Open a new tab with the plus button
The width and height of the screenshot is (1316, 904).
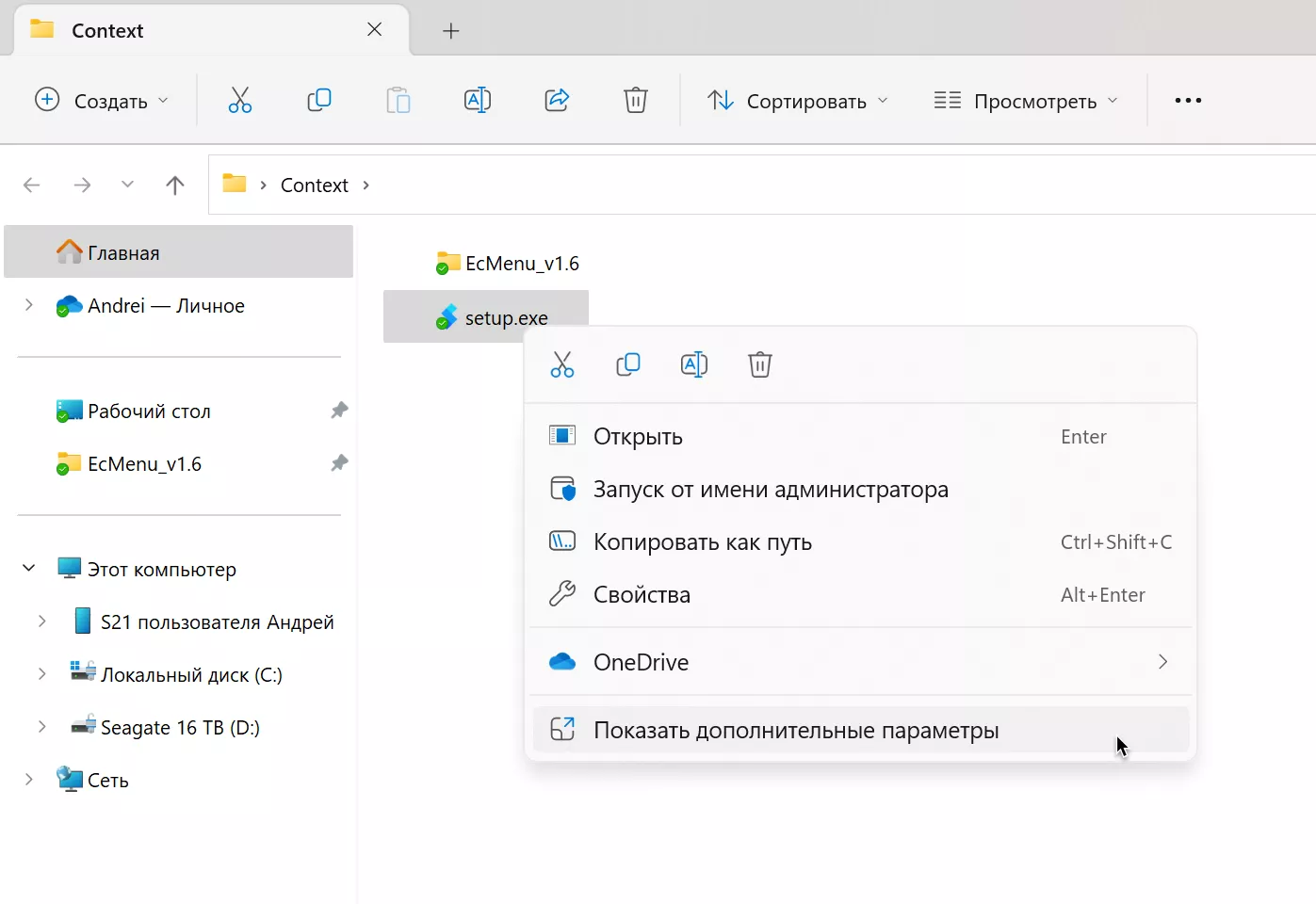[x=451, y=31]
